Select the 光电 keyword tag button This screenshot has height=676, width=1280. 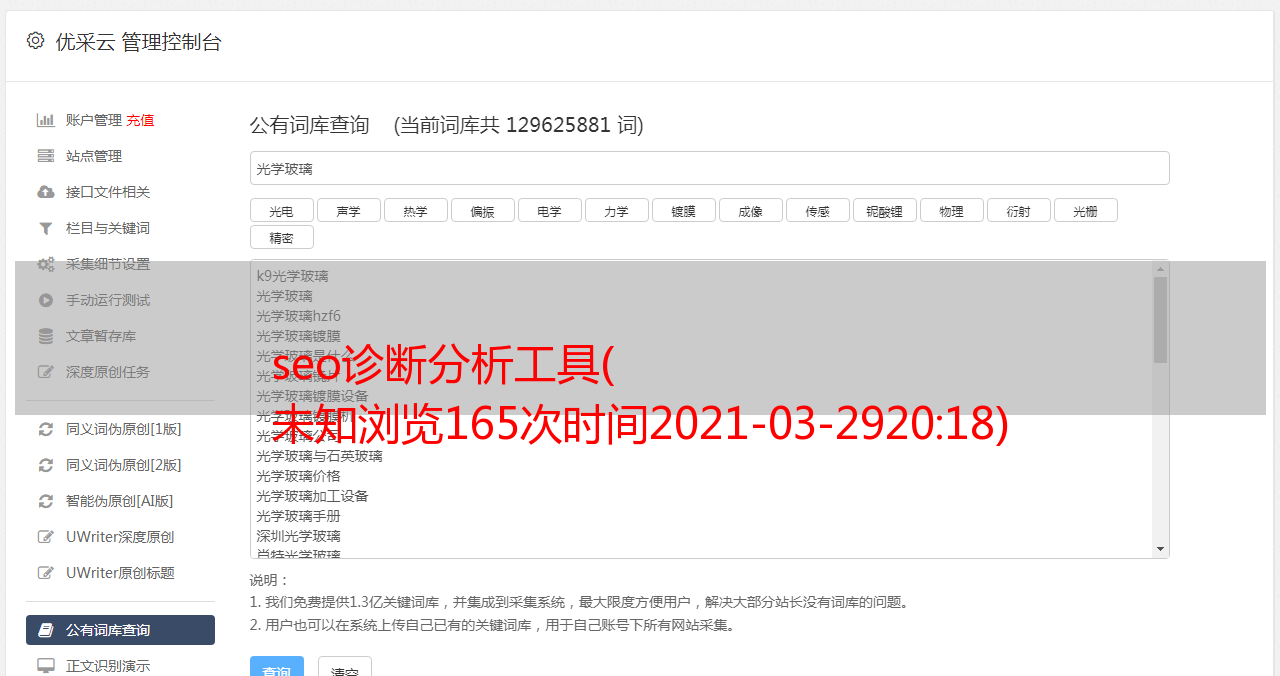tap(282, 211)
